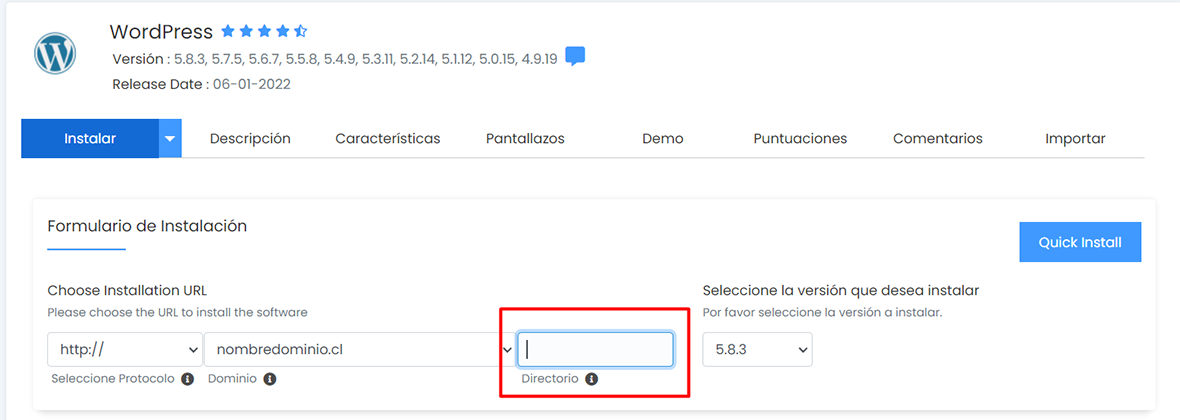Click info icon next to Directorio
This screenshot has height=420, width=1180.
(592, 379)
